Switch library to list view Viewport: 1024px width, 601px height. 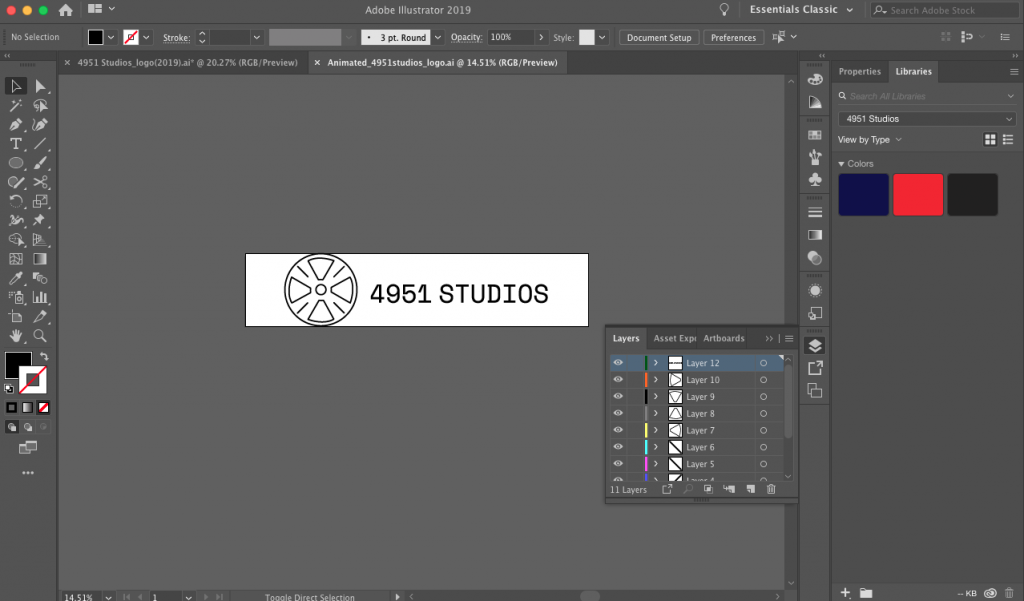(1008, 140)
